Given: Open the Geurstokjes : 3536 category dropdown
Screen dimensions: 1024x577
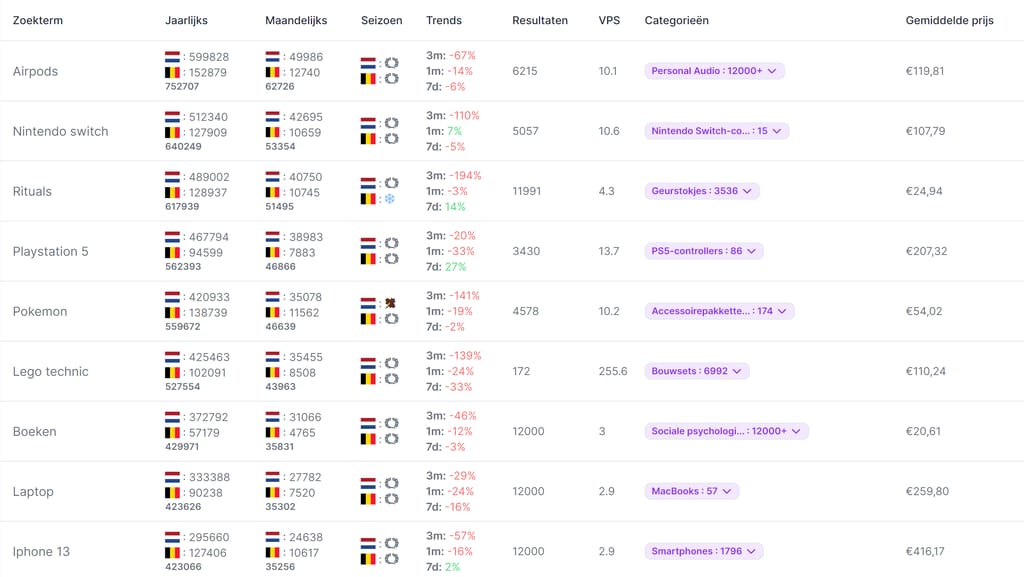Looking at the screenshot, I should (x=700, y=190).
